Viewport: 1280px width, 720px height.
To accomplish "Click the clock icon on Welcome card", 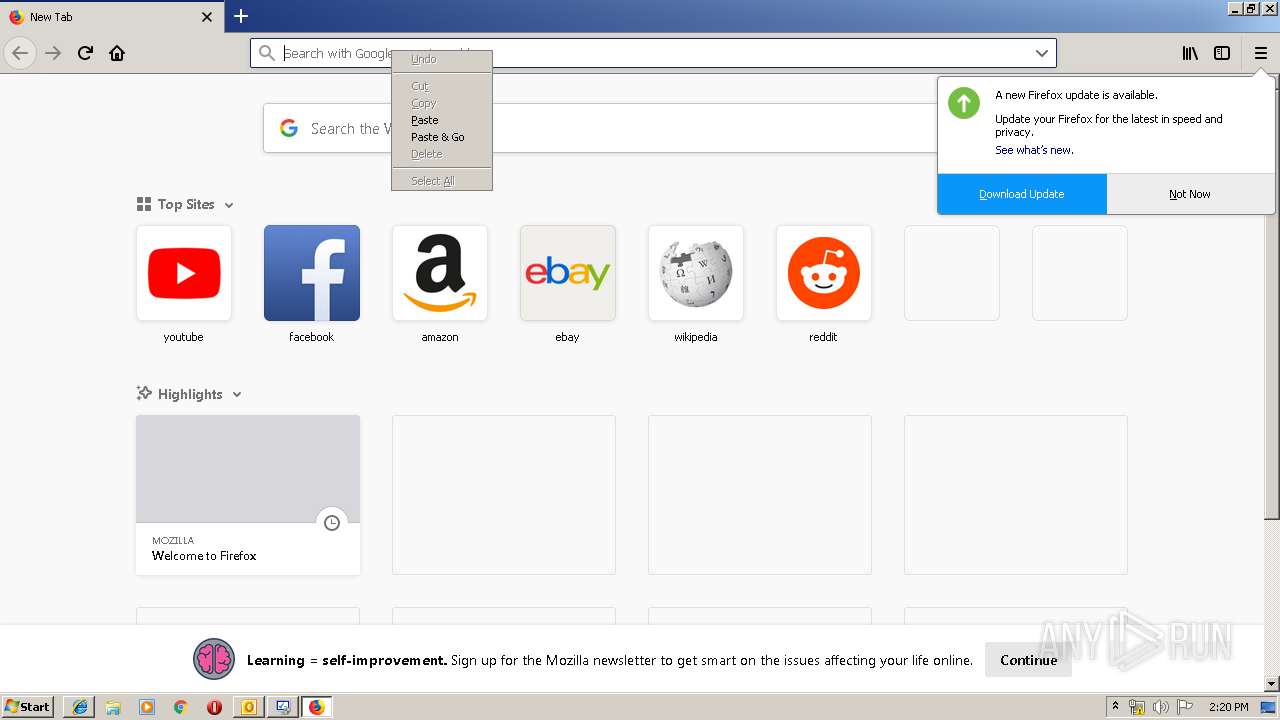I will [332, 523].
